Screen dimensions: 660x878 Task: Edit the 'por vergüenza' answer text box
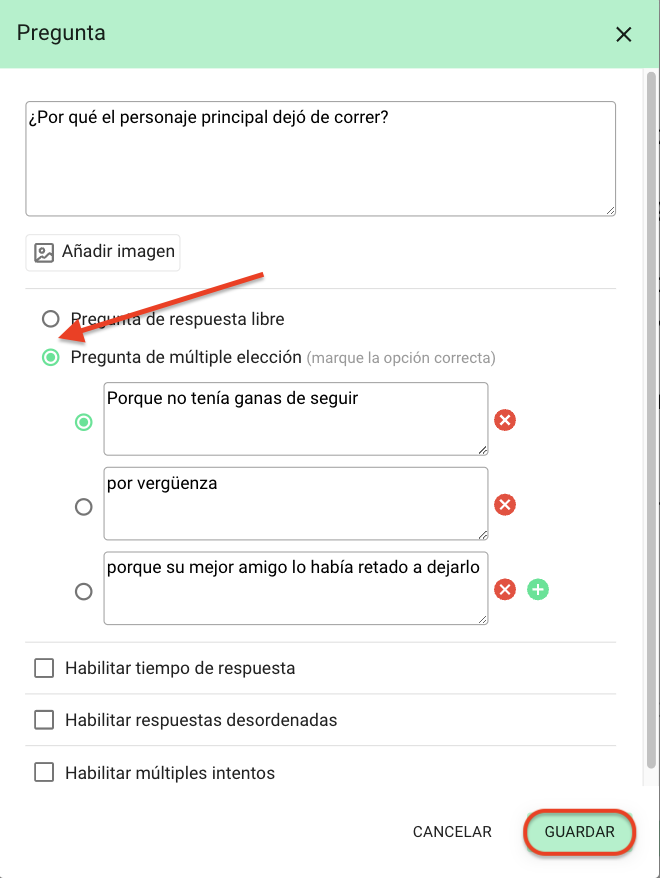[x=296, y=504]
